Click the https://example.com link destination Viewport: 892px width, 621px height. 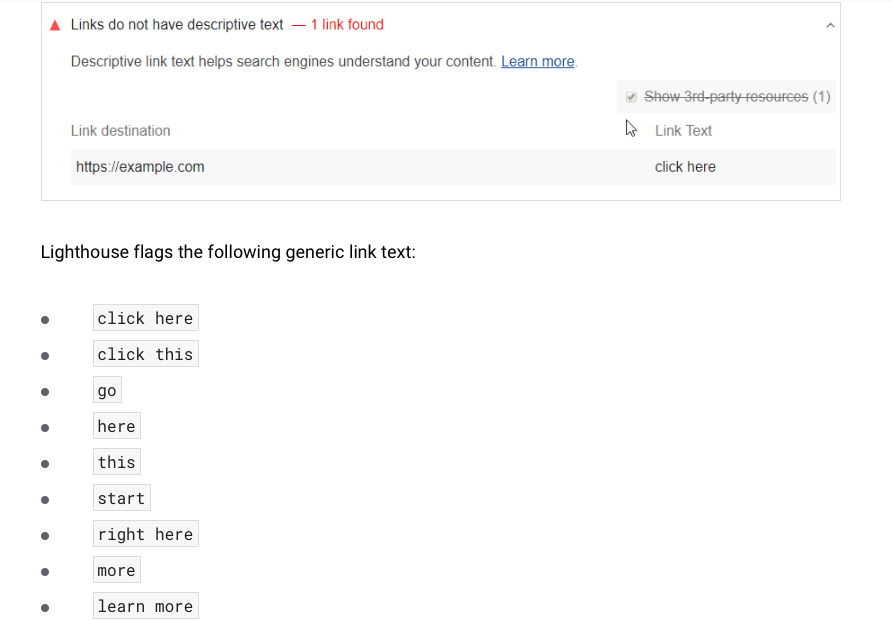(x=140, y=167)
